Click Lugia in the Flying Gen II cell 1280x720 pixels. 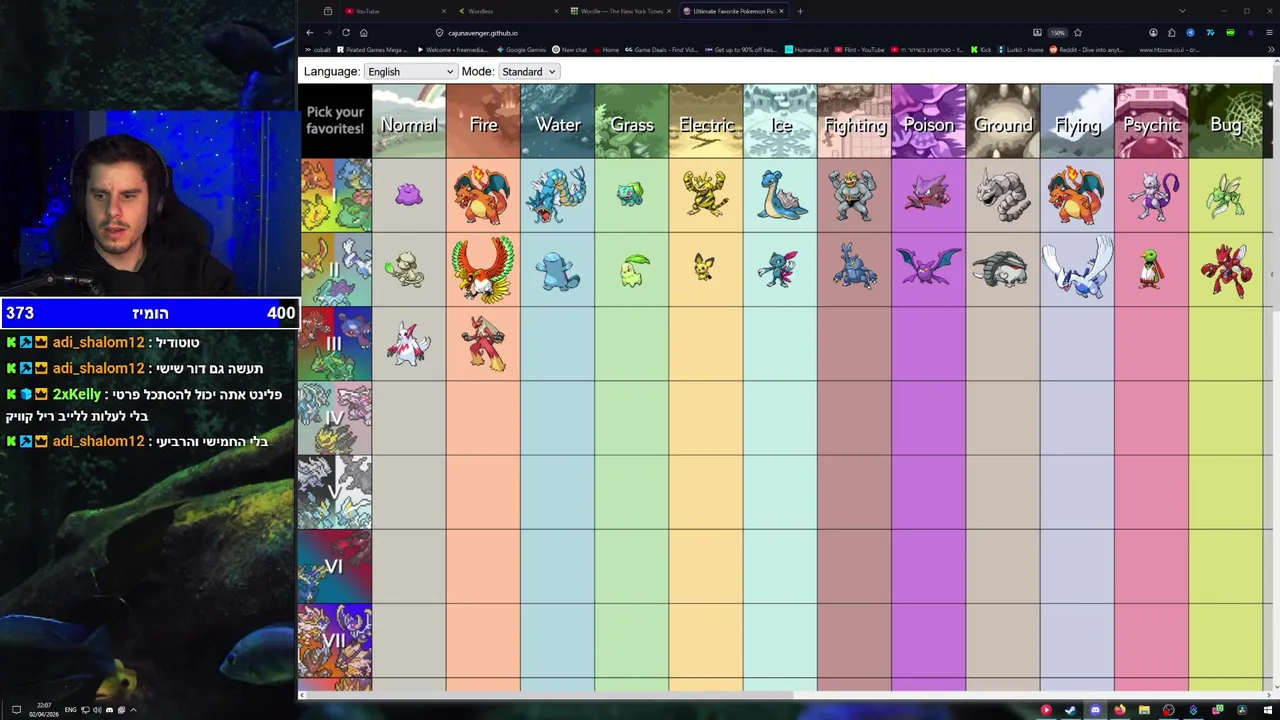click(x=1077, y=268)
